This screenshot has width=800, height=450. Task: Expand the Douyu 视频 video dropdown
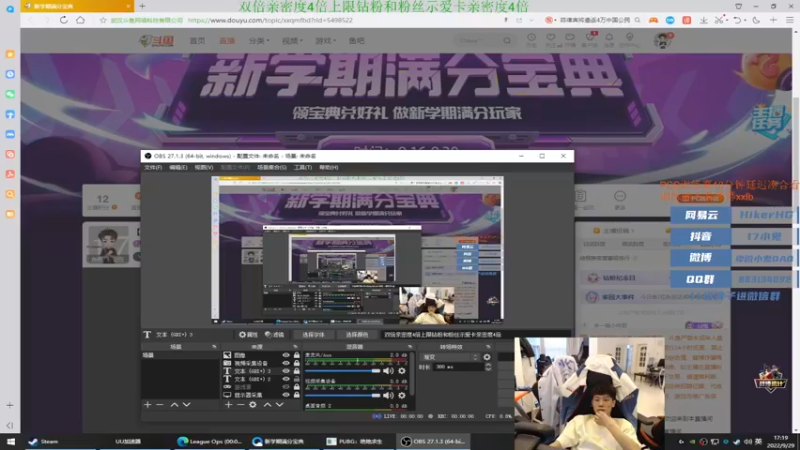tap(292, 41)
